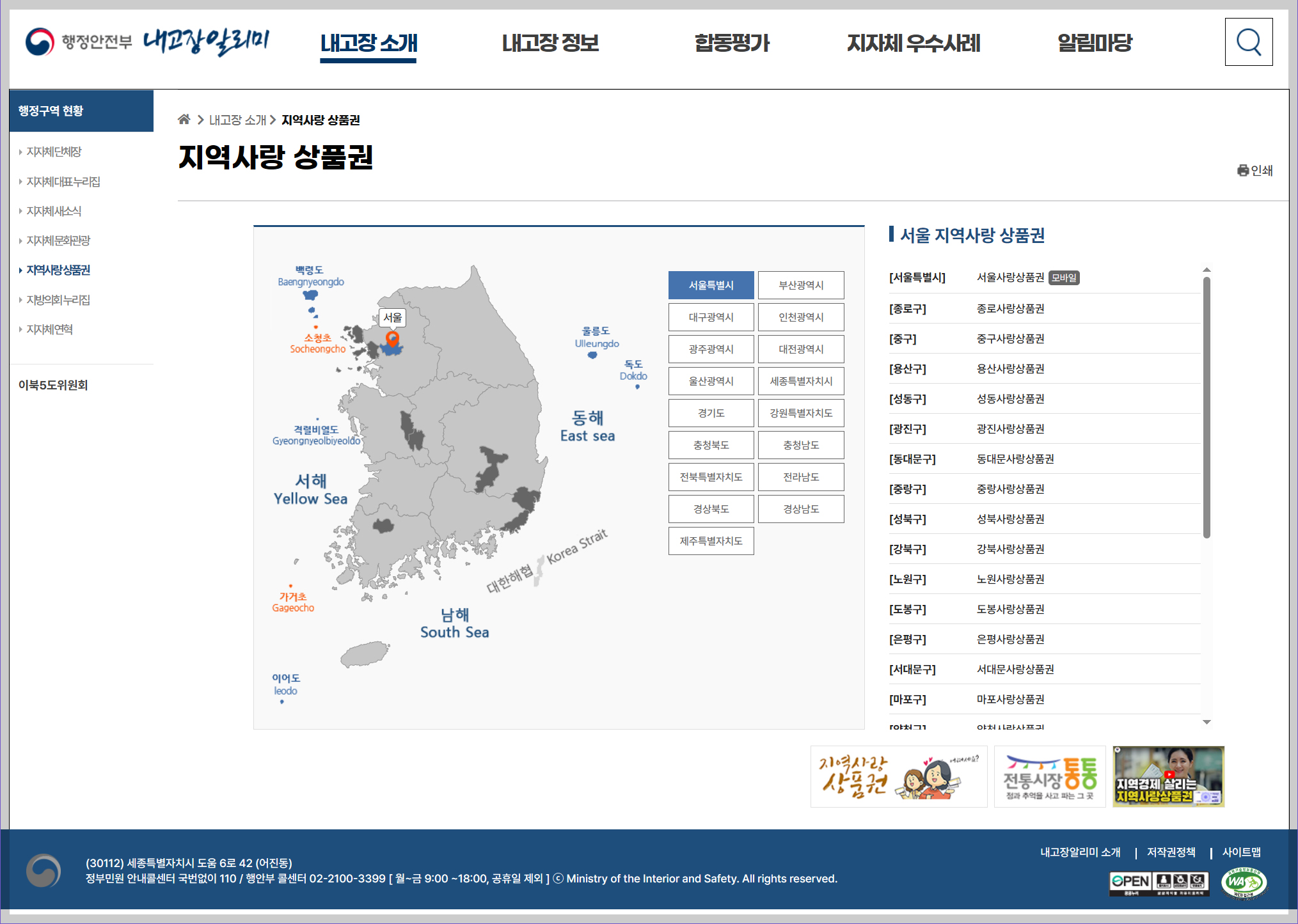
Task: Click the 인쇄 print icon
Action: (1255, 170)
